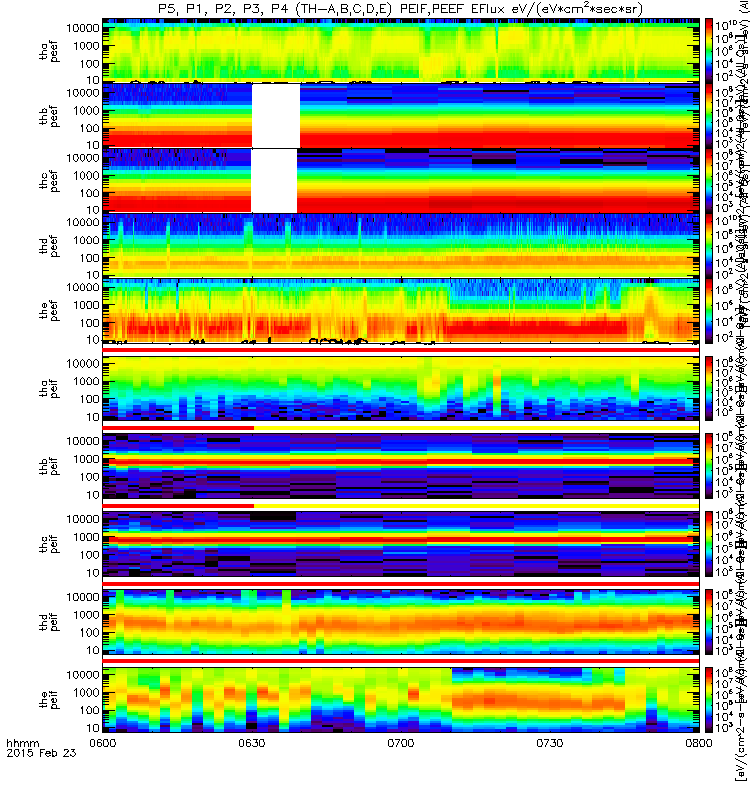Click the color bar beside thc peif panel

709,544
